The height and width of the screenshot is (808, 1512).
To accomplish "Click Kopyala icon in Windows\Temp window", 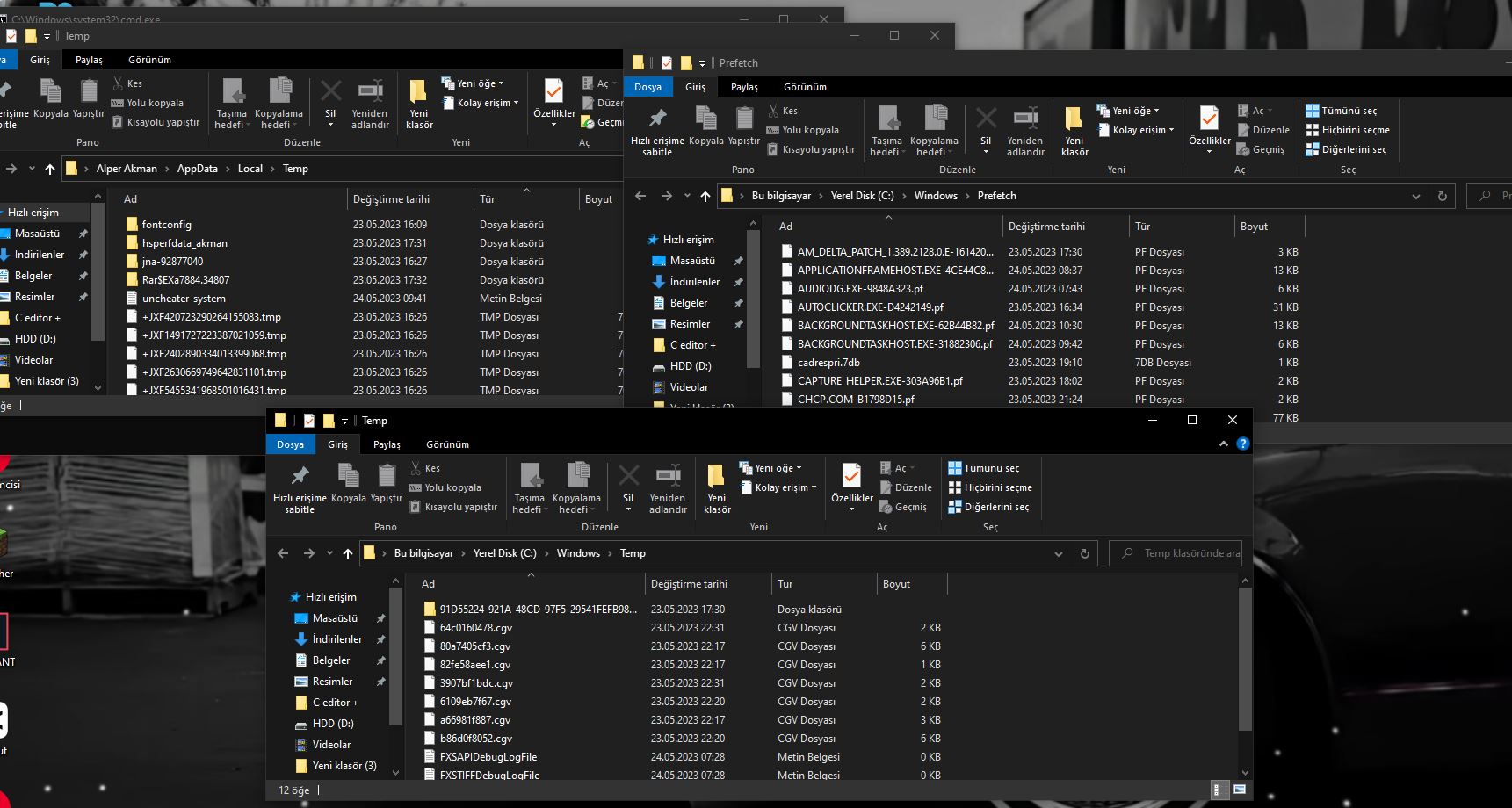I will (349, 483).
